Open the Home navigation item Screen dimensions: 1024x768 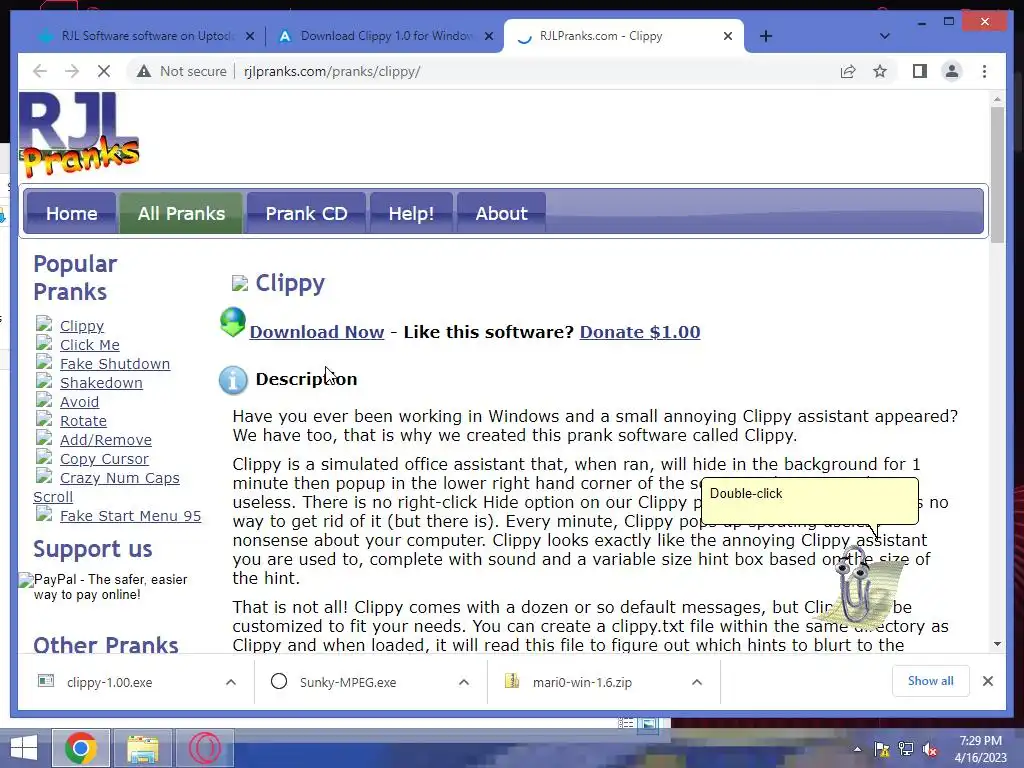71,213
